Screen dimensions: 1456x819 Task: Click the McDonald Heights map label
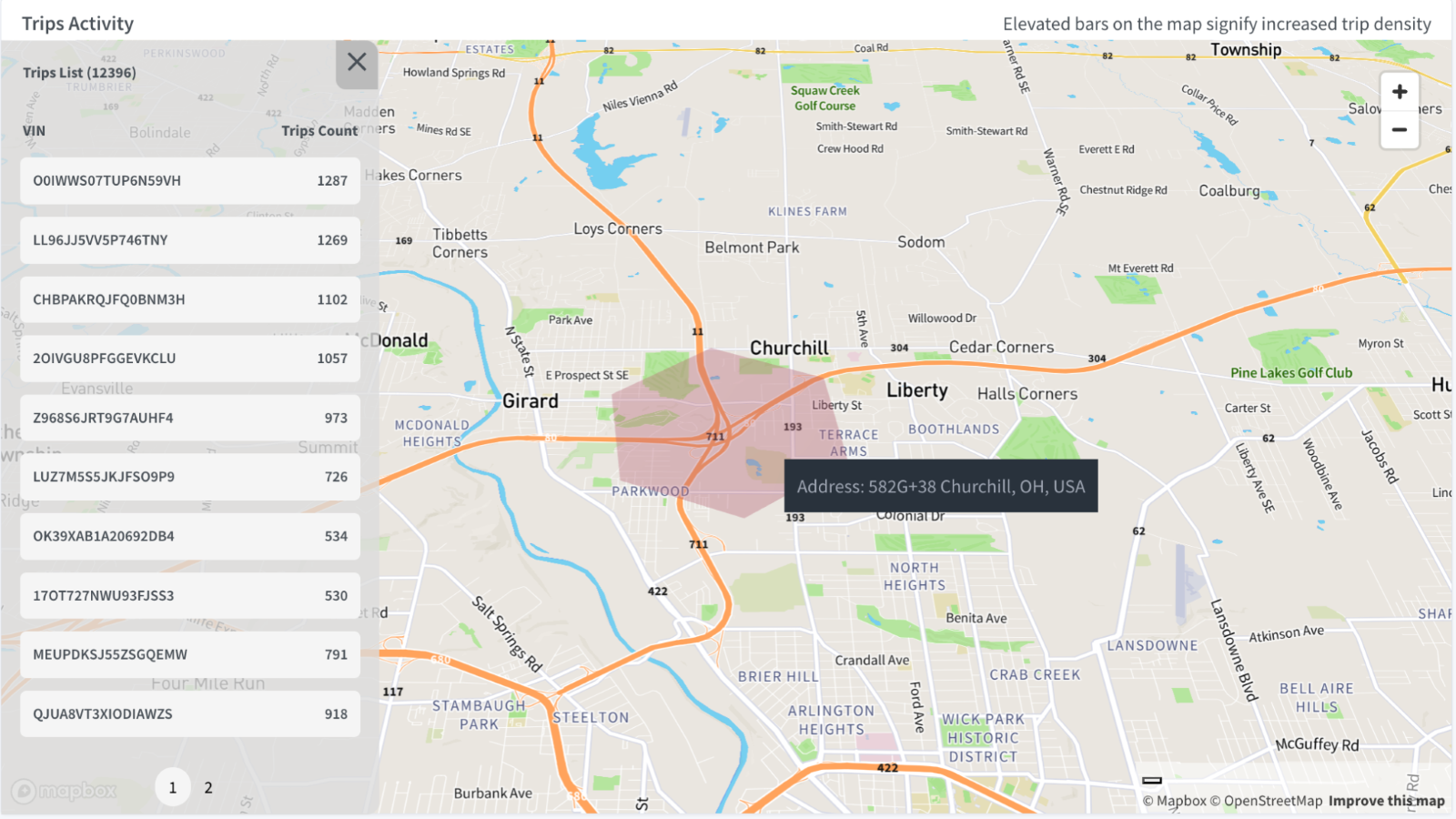click(432, 433)
